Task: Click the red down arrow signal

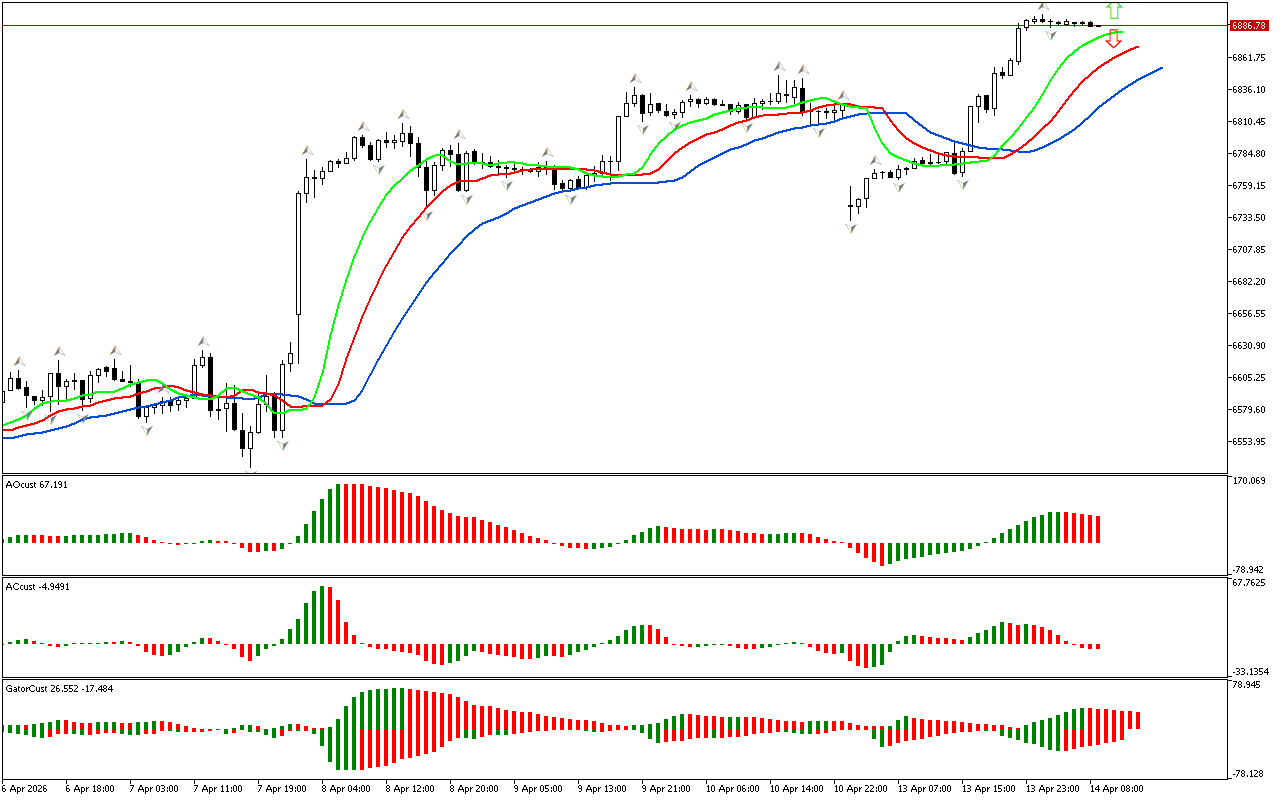Action: coord(1114,39)
